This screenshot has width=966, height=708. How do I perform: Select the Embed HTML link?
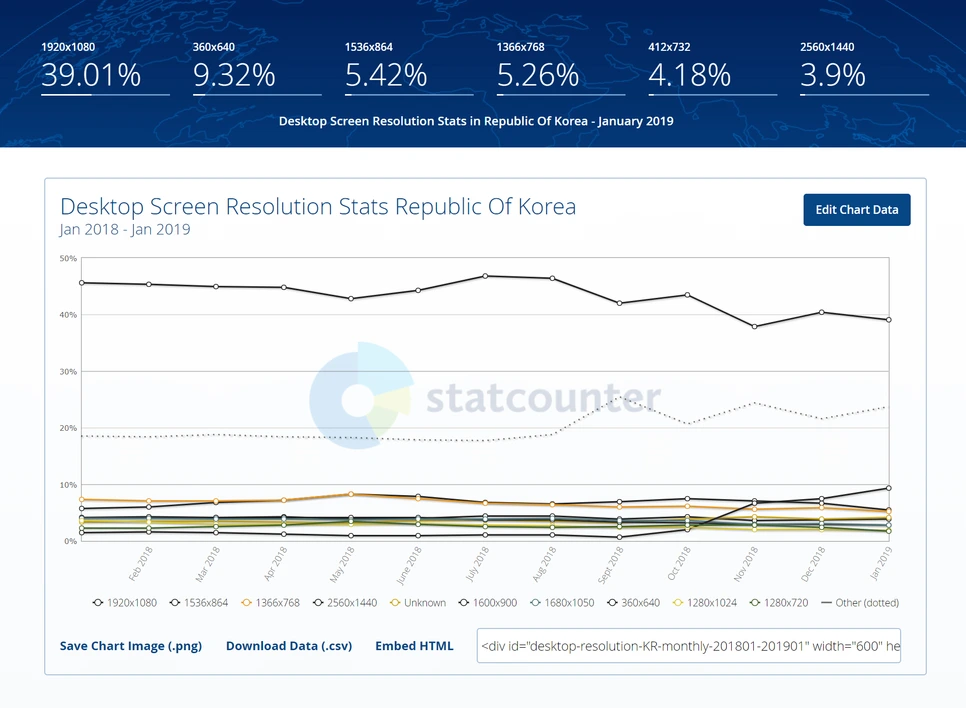[x=414, y=646]
